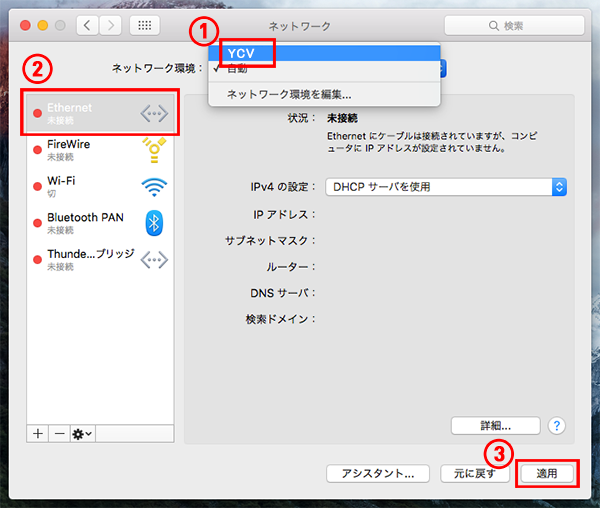Click the ルーター label
This screenshot has height=508, width=600.
pyautogui.click(x=291, y=267)
